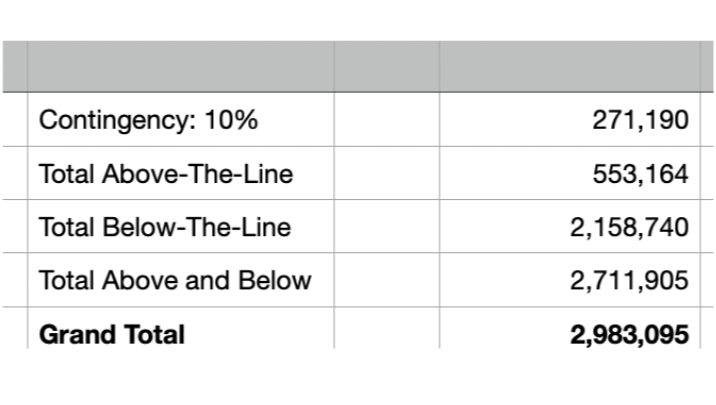Select empty cell left of 271,190

coord(386,120)
